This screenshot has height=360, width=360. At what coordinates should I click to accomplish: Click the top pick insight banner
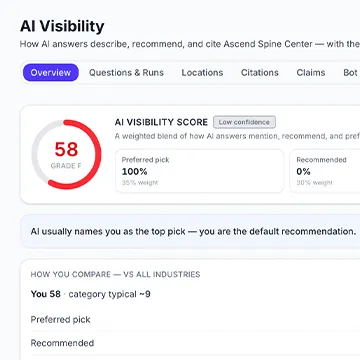click(190, 231)
